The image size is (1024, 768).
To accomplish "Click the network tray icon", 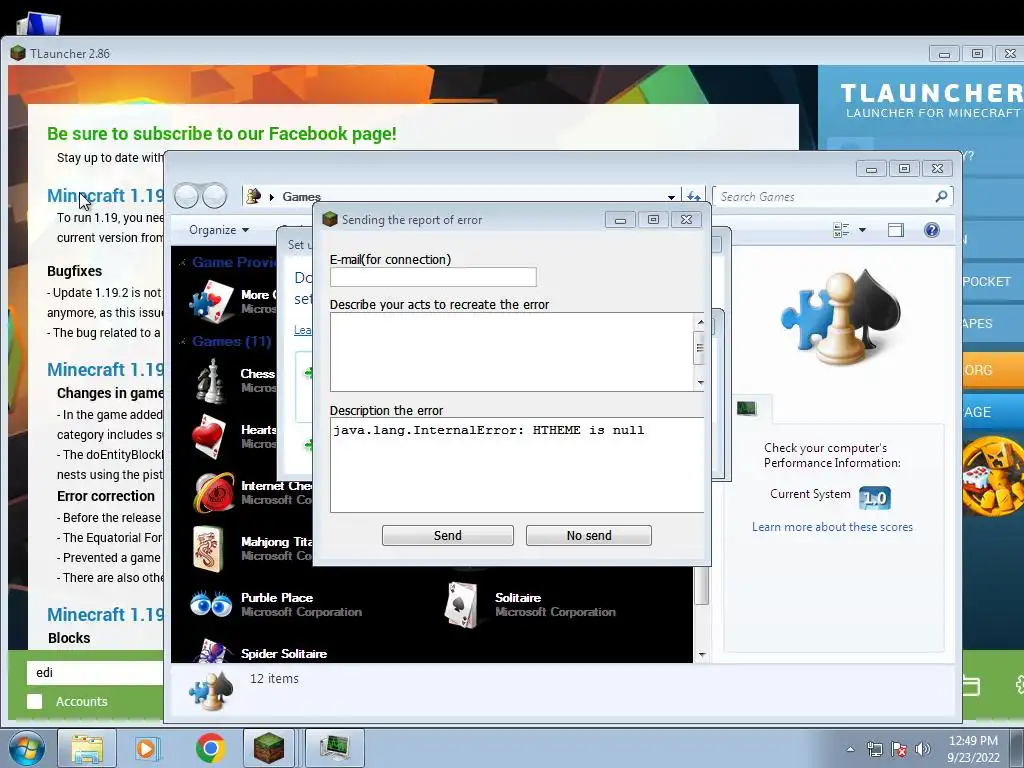I will point(874,749).
